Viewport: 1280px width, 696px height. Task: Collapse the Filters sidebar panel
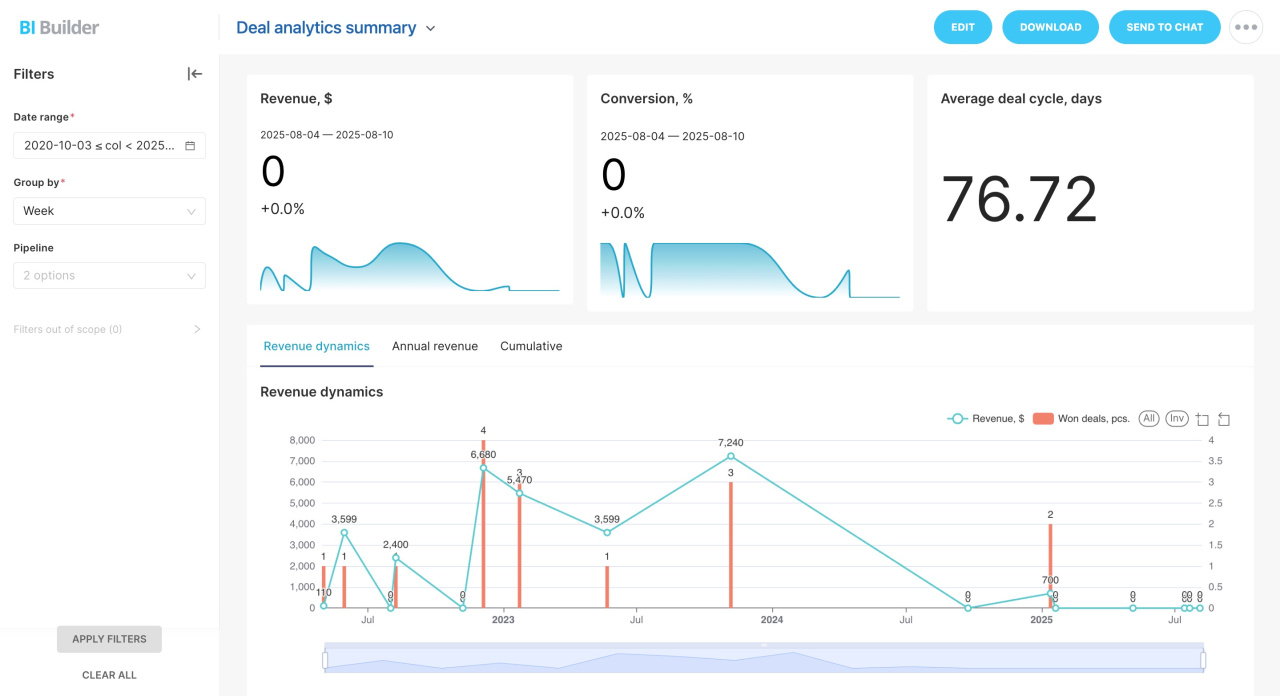pos(195,74)
